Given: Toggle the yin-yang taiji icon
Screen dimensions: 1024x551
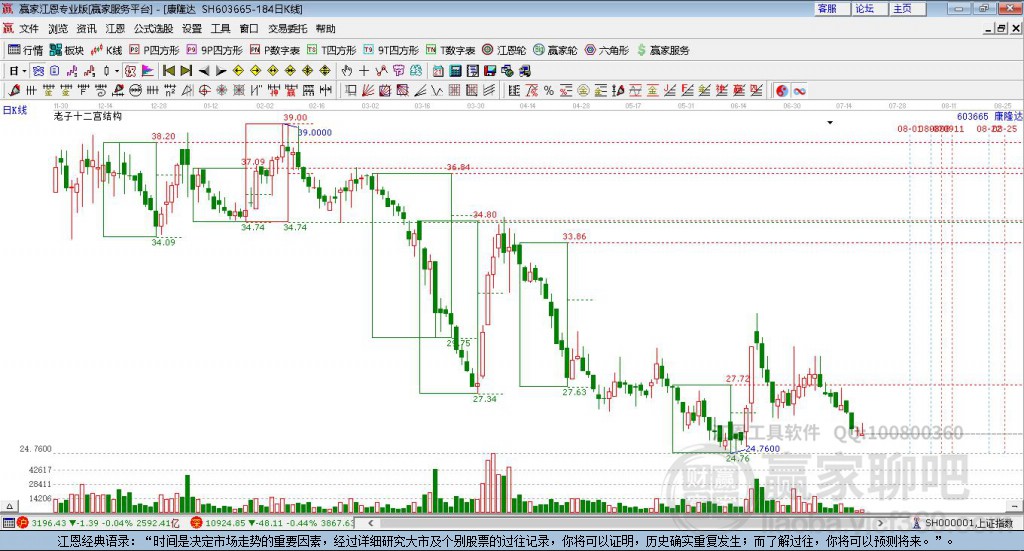Looking at the screenshot, I should 781,90.
